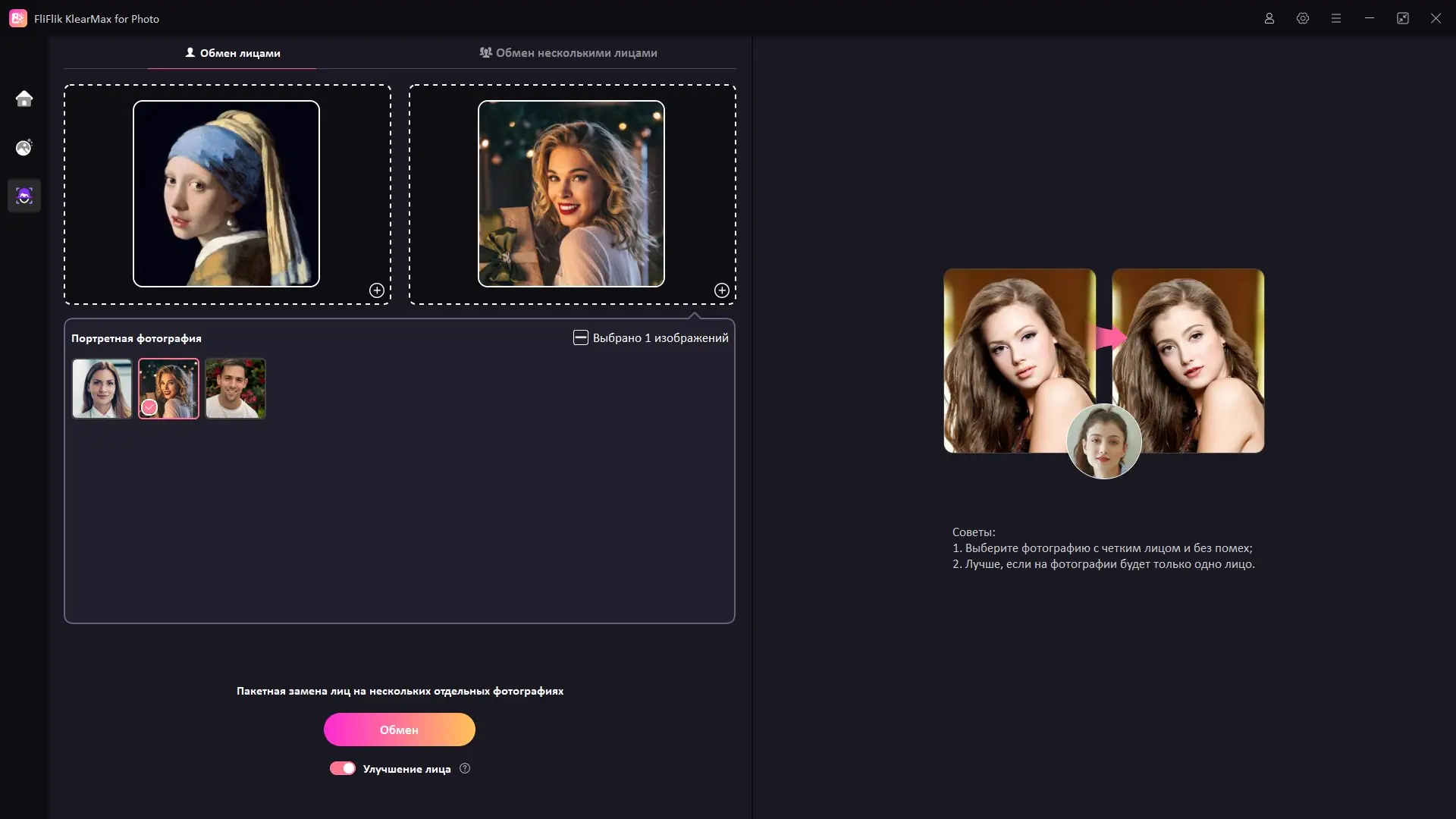This screenshot has height=819, width=1456.
Task: Add another target photo via plus icon
Action: [721, 290]
